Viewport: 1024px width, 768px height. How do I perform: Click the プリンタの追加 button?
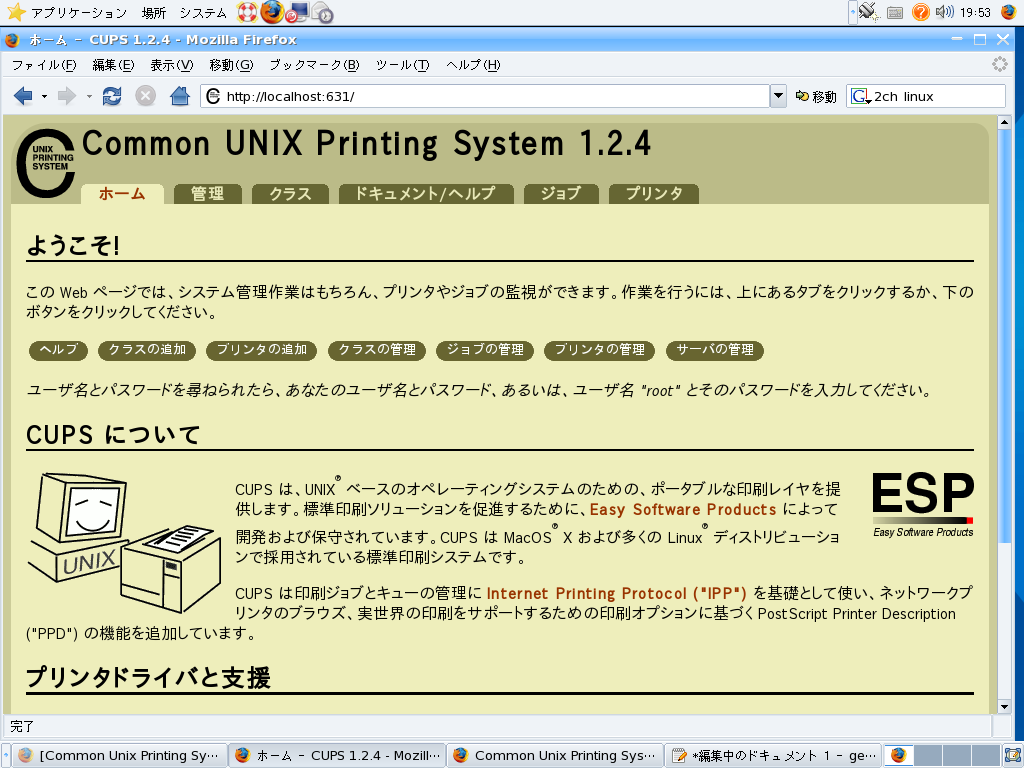tap(261, 350)
